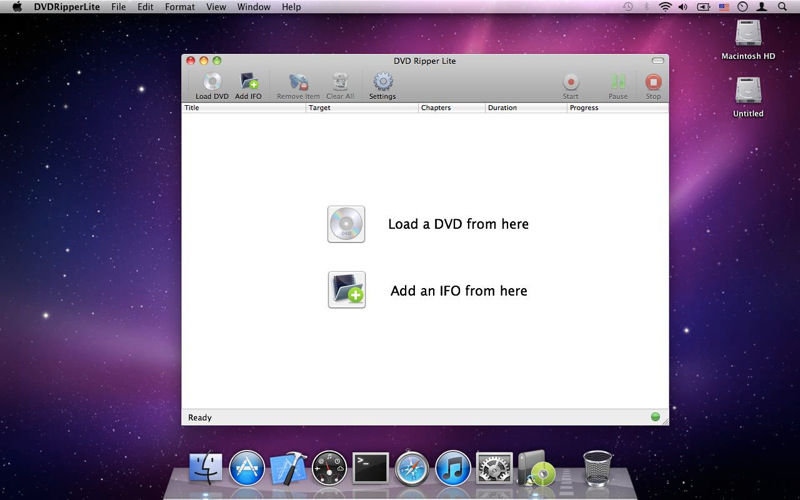Open Spotlight search magnifier
The height and width of the screenshot is (500, 800).
coord(782,7)
